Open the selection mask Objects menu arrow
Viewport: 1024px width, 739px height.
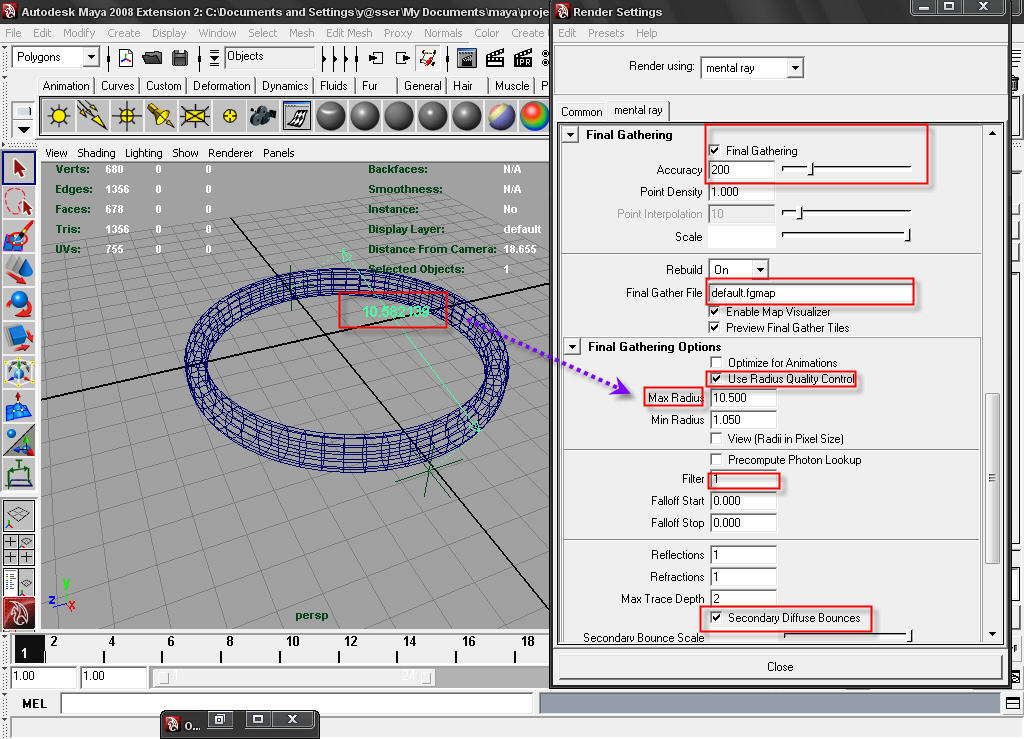tap(214, 58)
